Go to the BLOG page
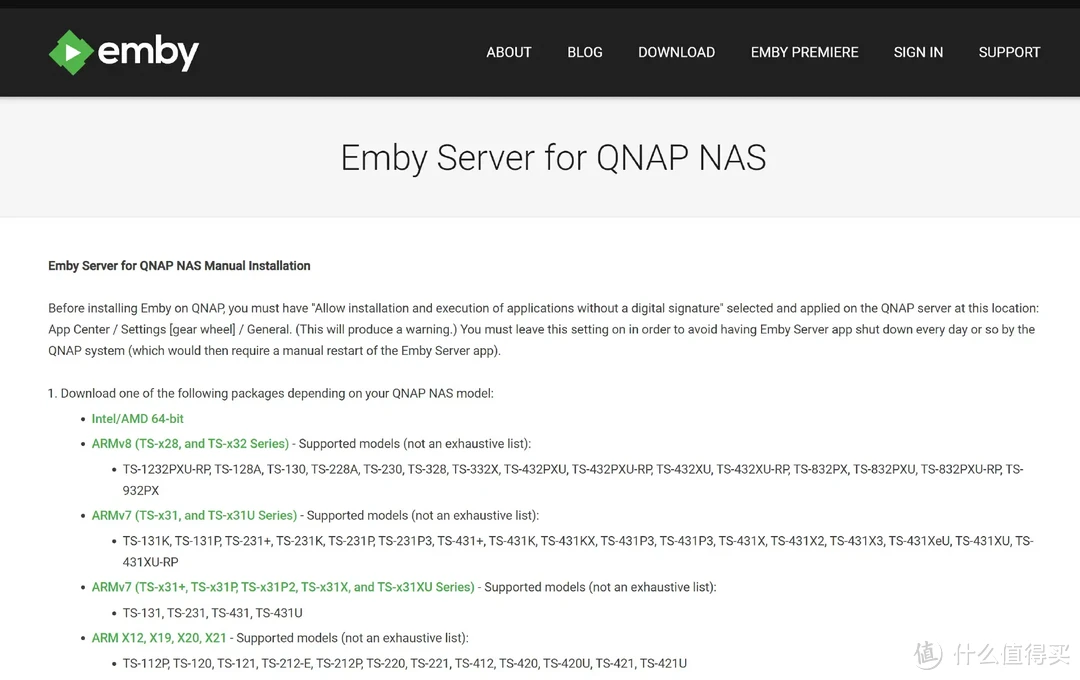Viewport: 1080px width, 680px height. click(585, 52)
